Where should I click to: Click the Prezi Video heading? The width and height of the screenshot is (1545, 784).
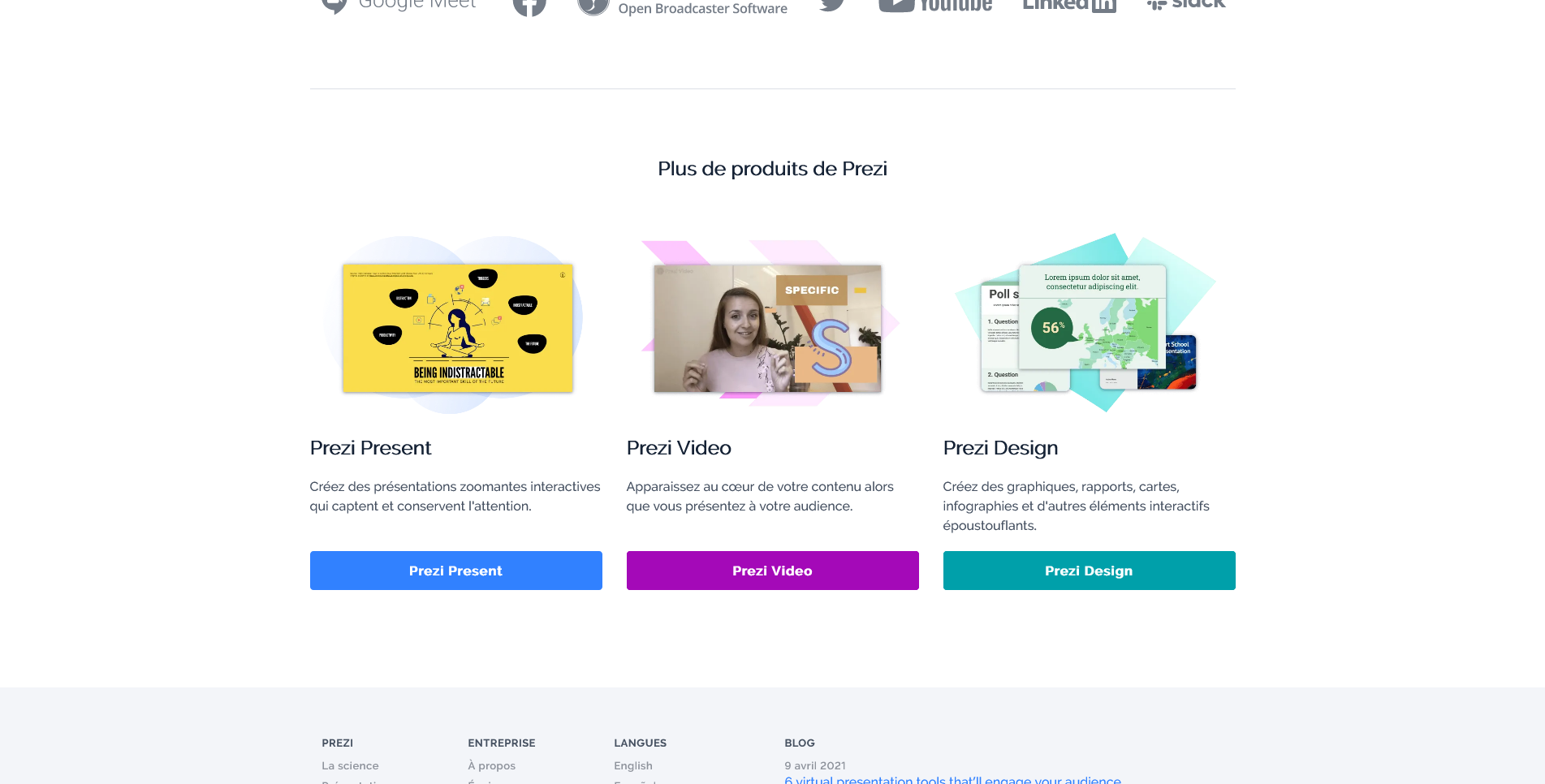(679, 448)
